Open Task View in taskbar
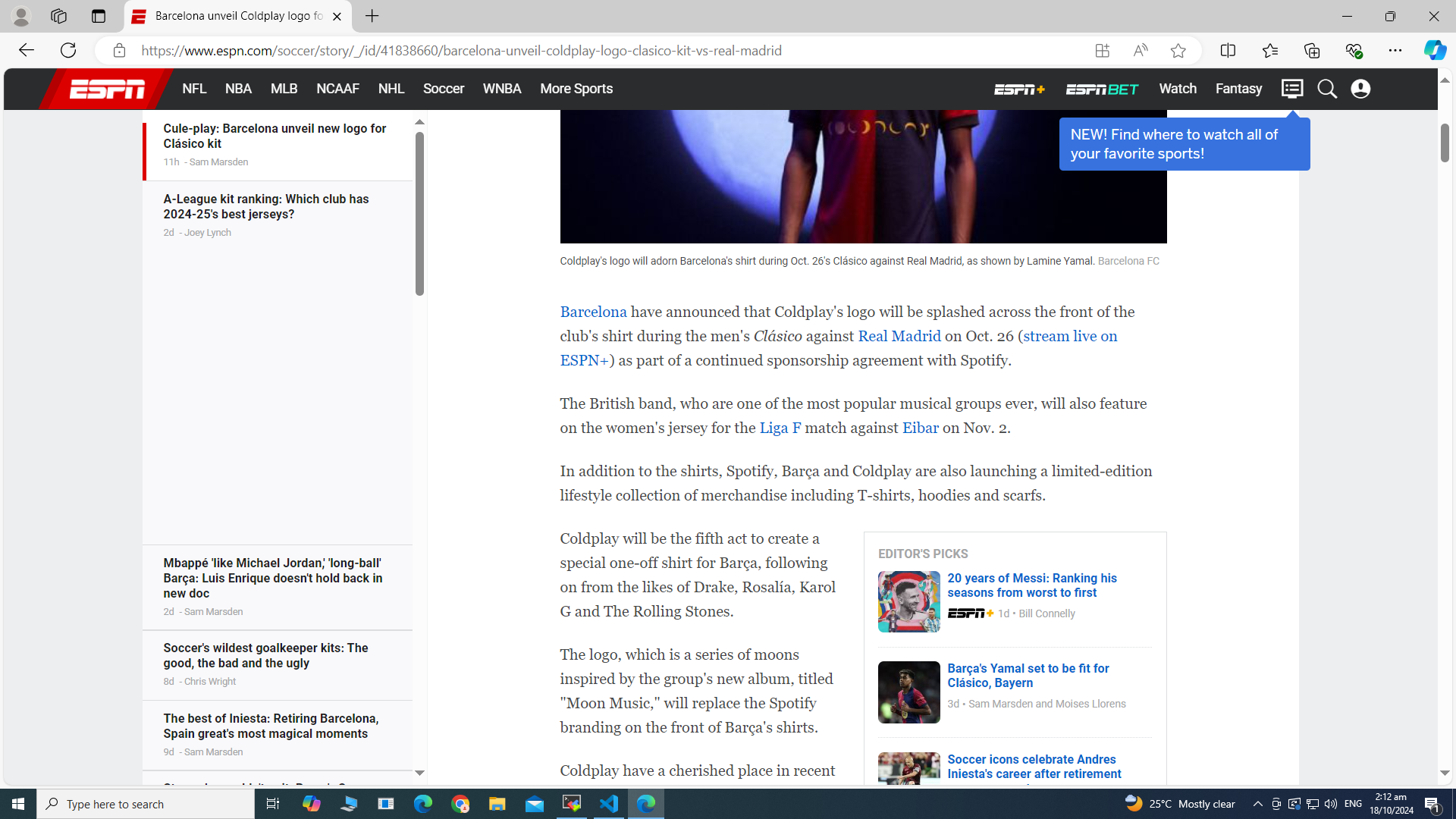1456x819 pixels. coord(273,804)
